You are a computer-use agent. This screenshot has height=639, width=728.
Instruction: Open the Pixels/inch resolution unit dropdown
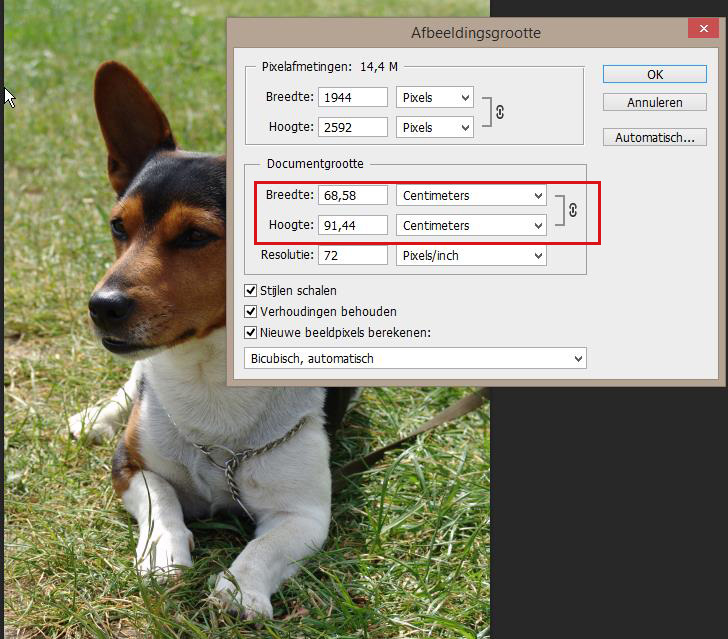pos(472,255)
